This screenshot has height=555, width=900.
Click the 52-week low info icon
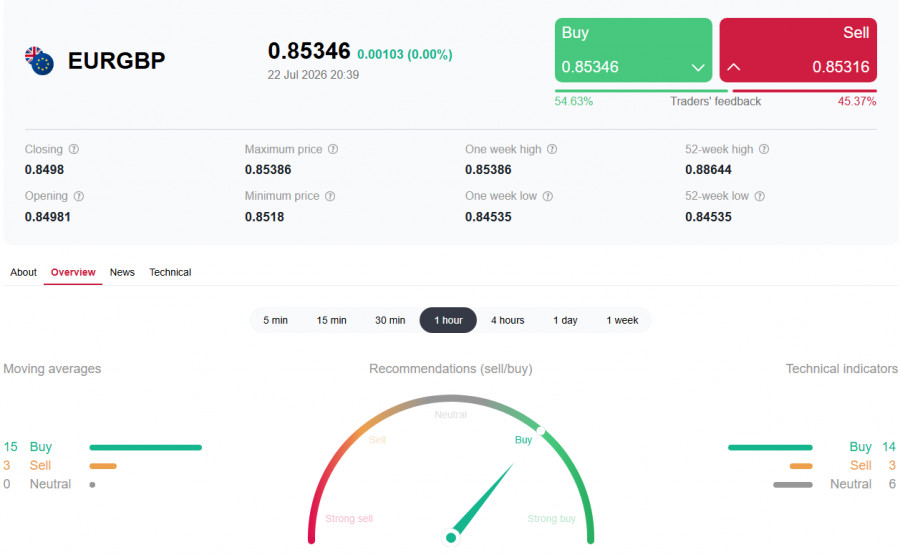(759, 196)
